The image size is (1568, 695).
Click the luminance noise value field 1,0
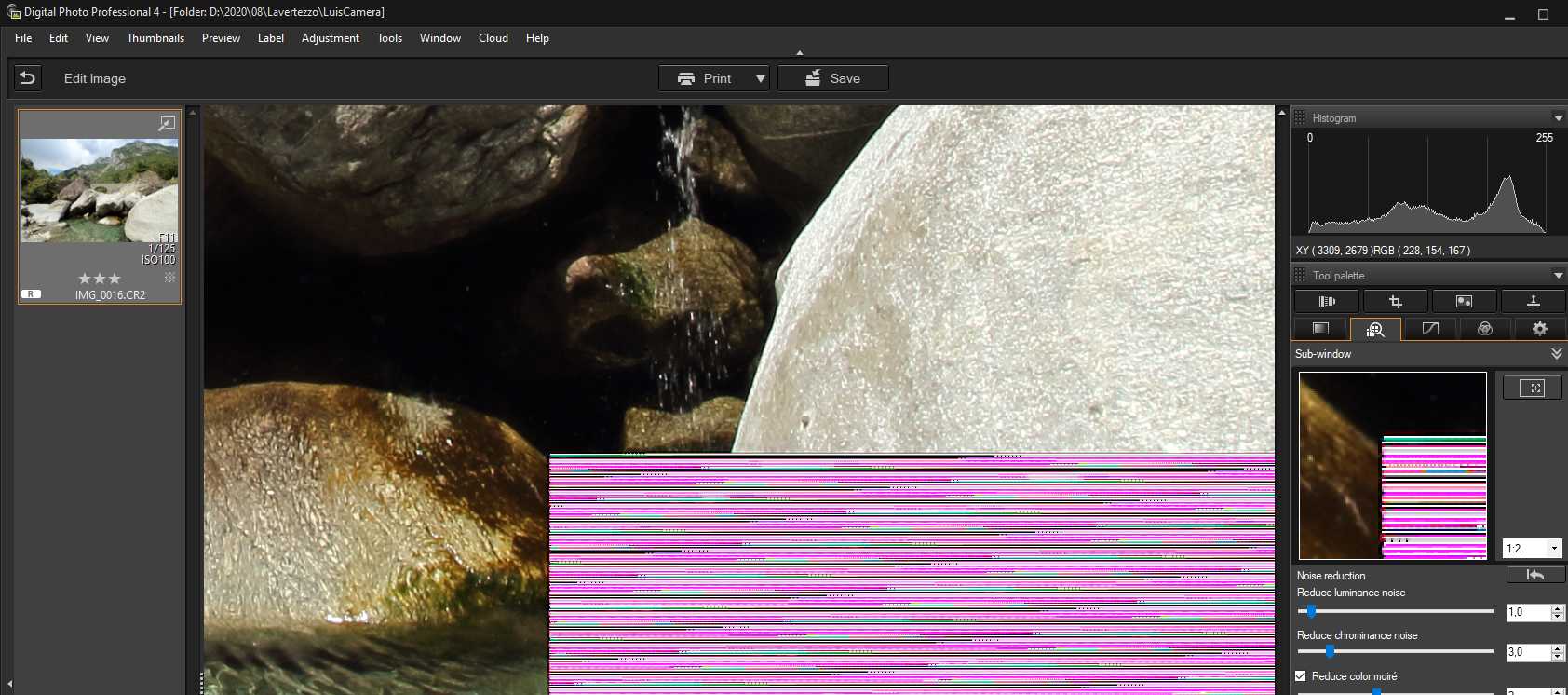(1527, 612)
